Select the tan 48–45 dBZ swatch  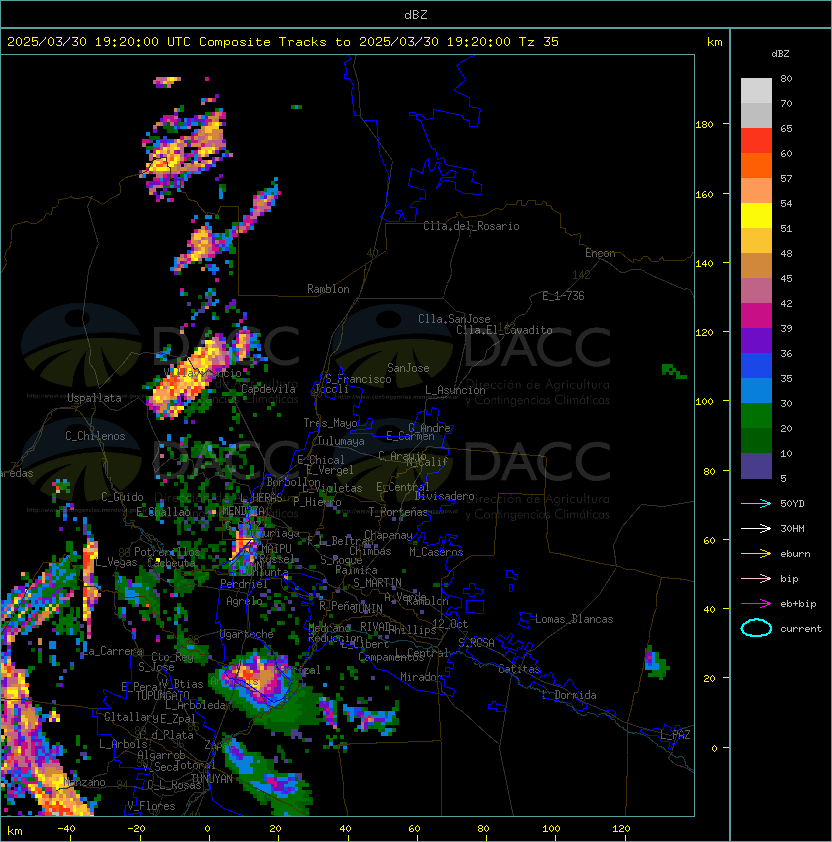[x=756, y=265]
